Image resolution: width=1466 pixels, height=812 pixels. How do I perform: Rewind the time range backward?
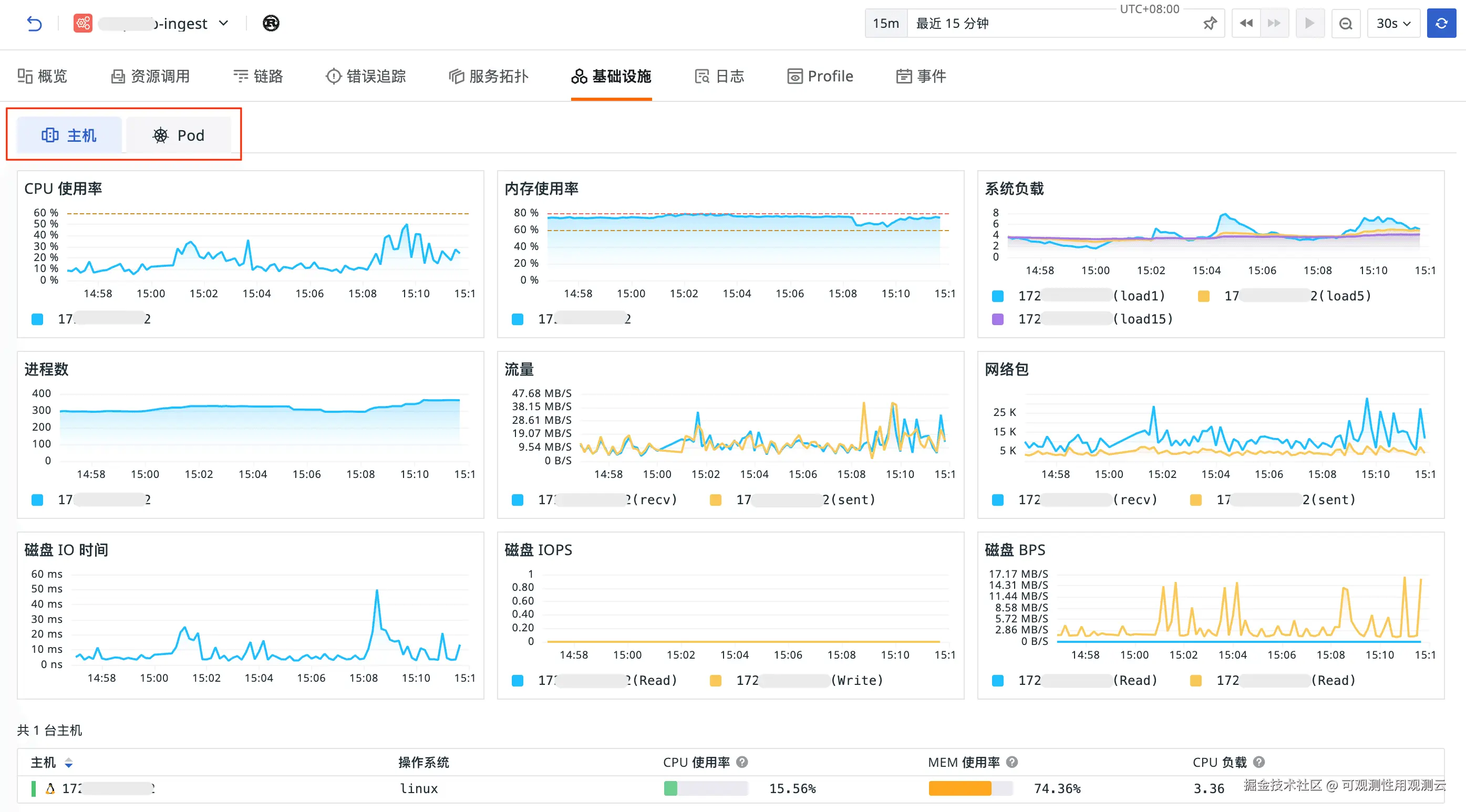1246,23
